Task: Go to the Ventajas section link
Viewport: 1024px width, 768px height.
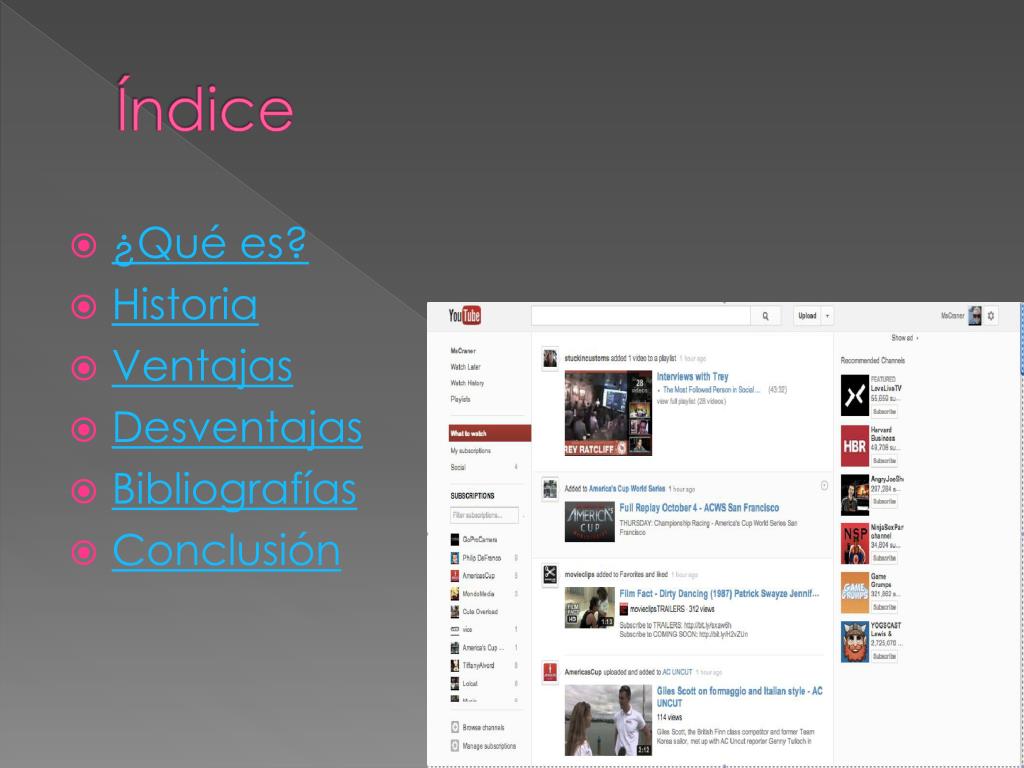Action: click(x=202, y=366)
